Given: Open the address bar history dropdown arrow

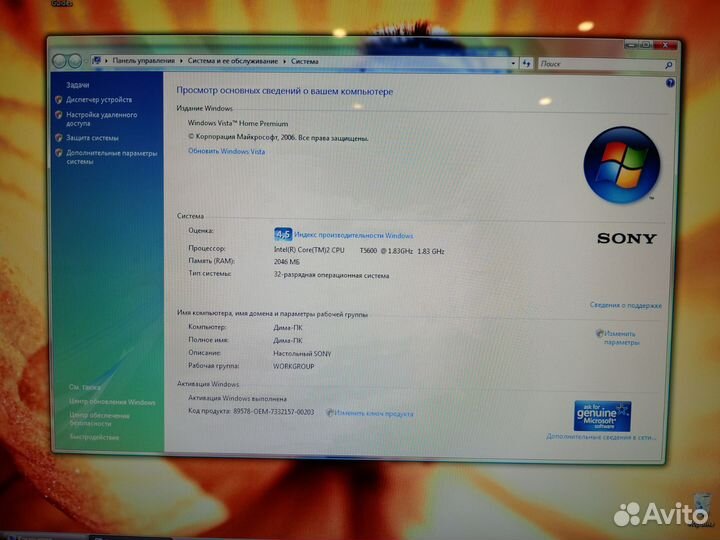Looking at the screenshot, I should pyautogui.click(x=513, y=63).
